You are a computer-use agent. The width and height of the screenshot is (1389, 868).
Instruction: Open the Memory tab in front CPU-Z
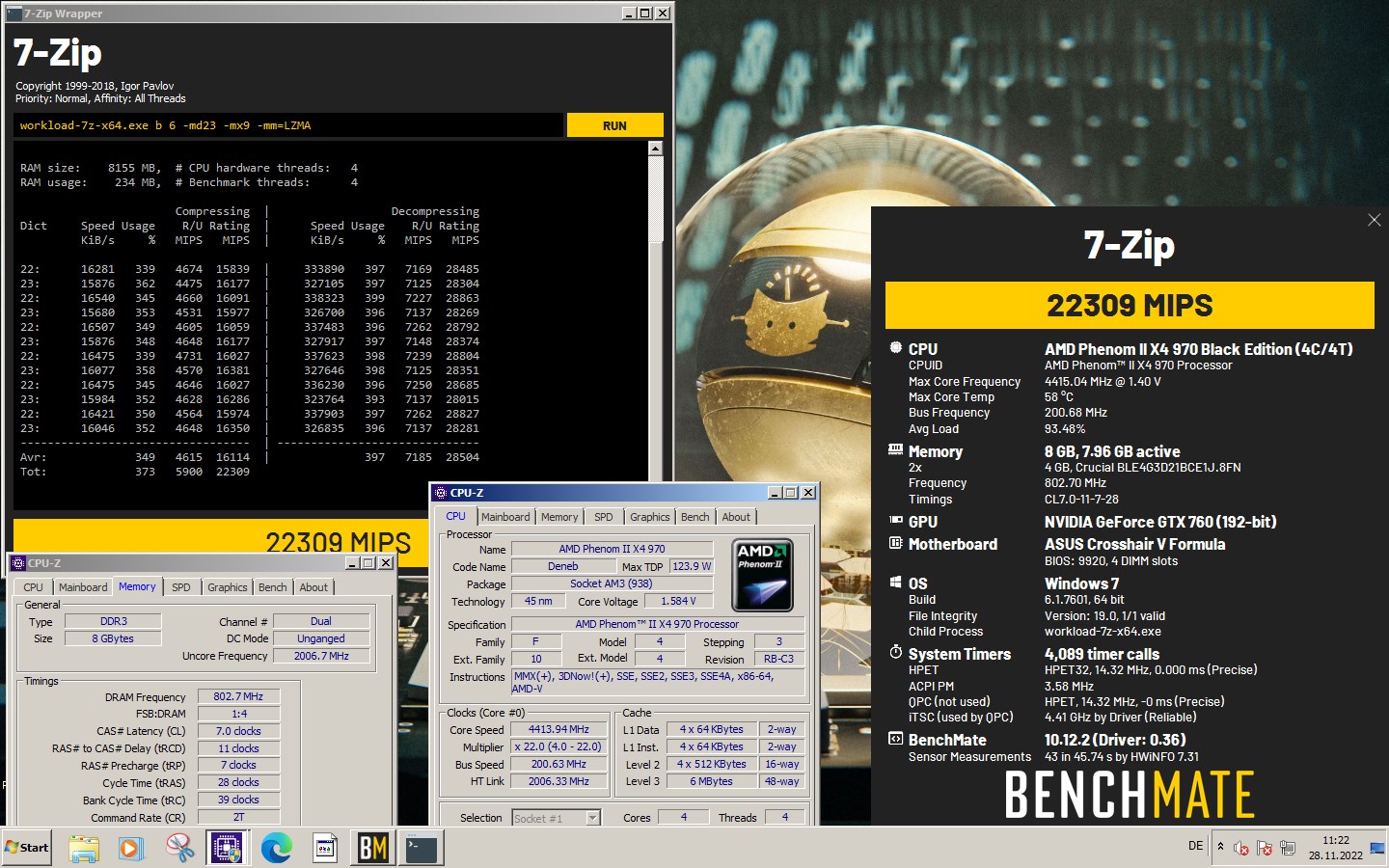[559, 517]
